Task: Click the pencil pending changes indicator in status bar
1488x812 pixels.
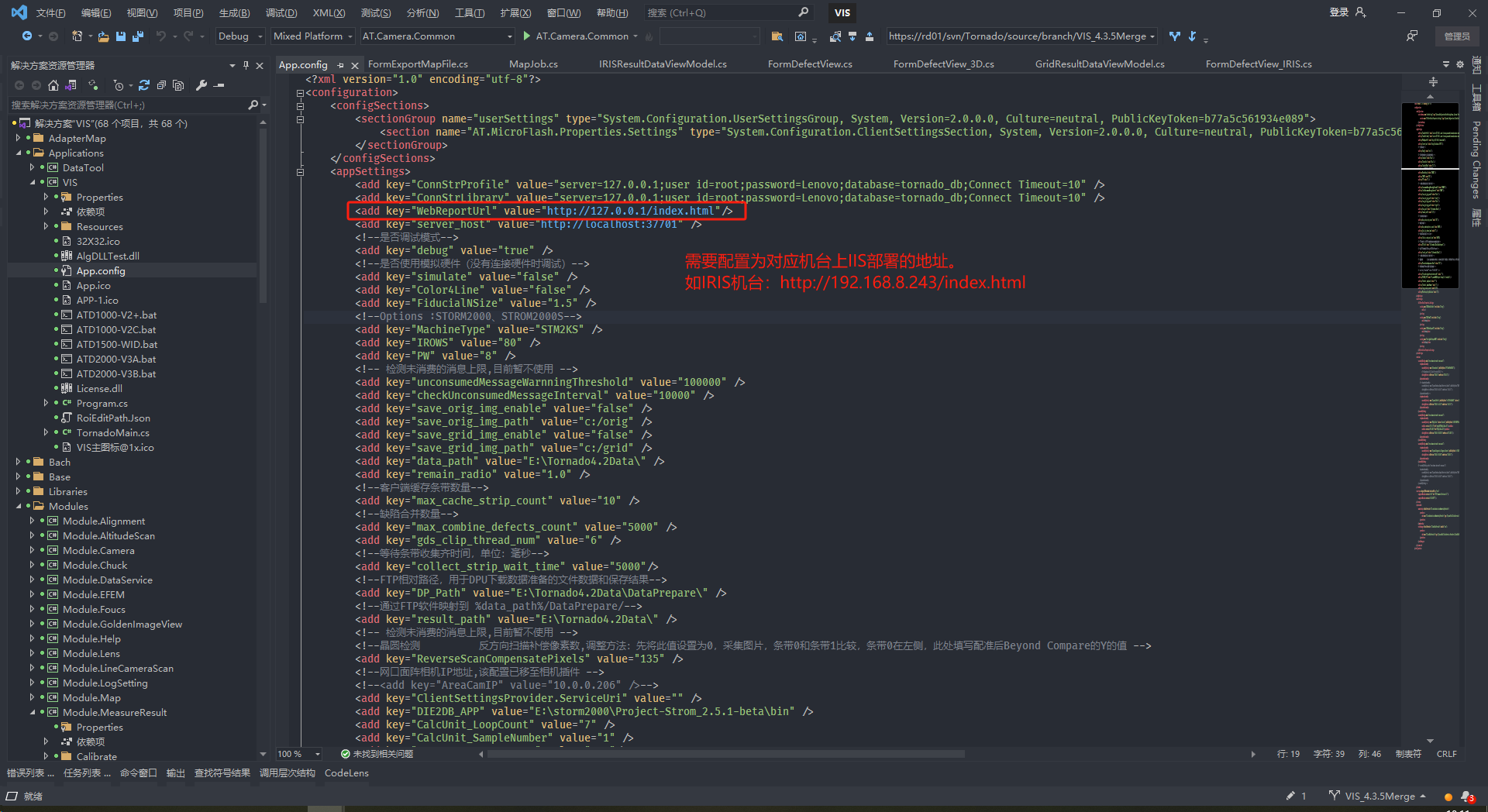Action: coord(1297,796)
